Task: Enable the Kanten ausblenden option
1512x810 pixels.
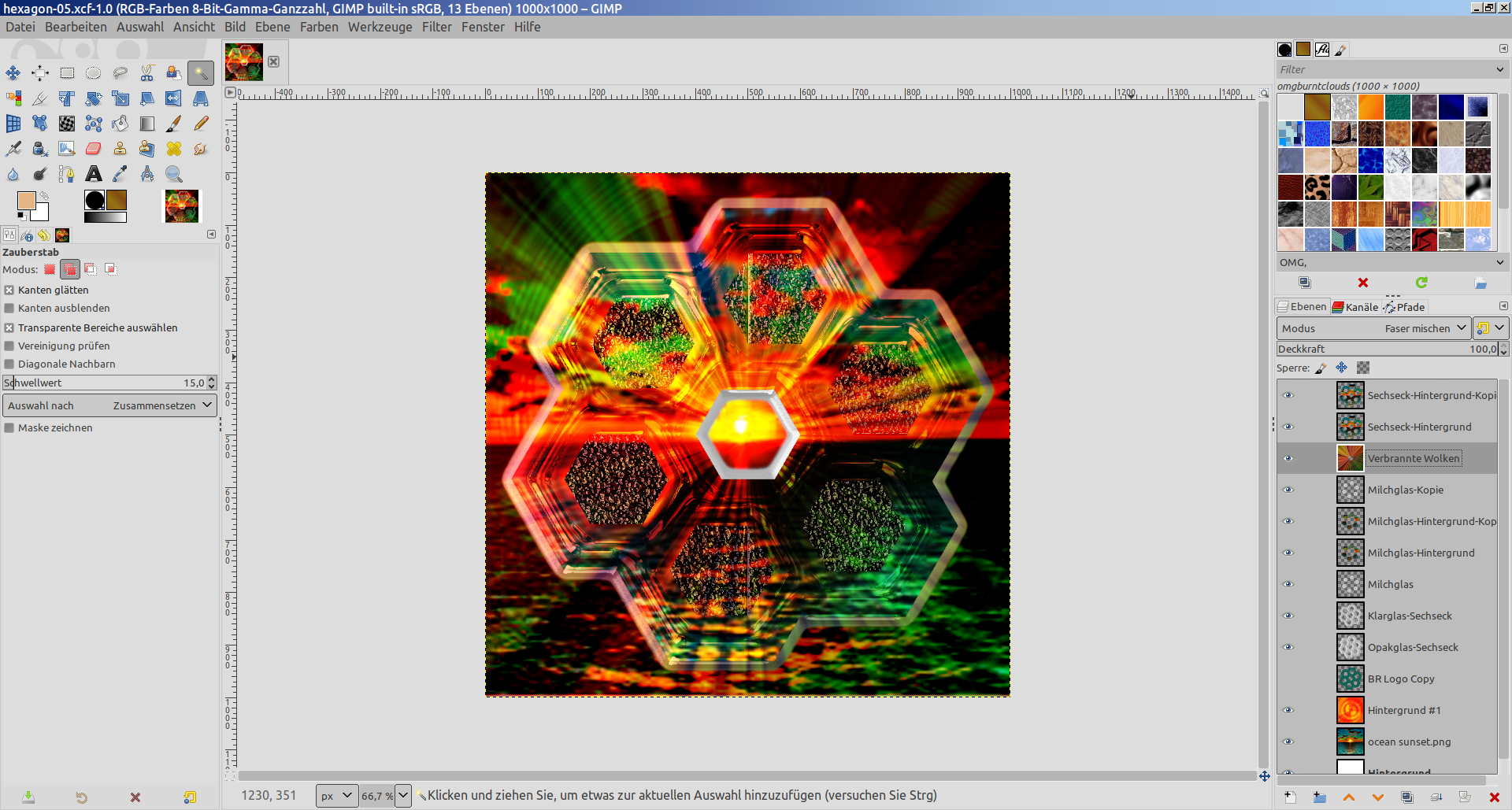Action: coord(9,309)
